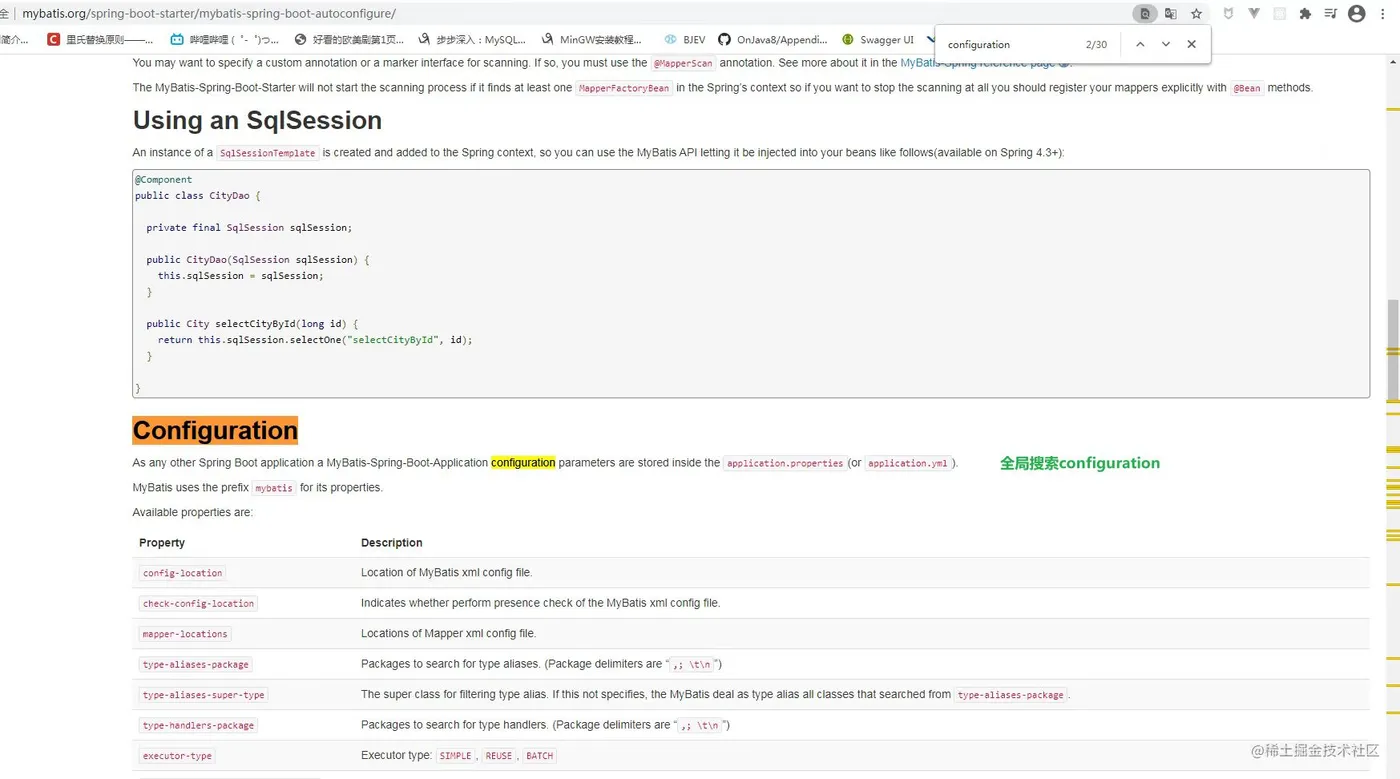Click the BATCH executor type value
The height and width of the screenshot is (779, 1400).
[539, 756]
